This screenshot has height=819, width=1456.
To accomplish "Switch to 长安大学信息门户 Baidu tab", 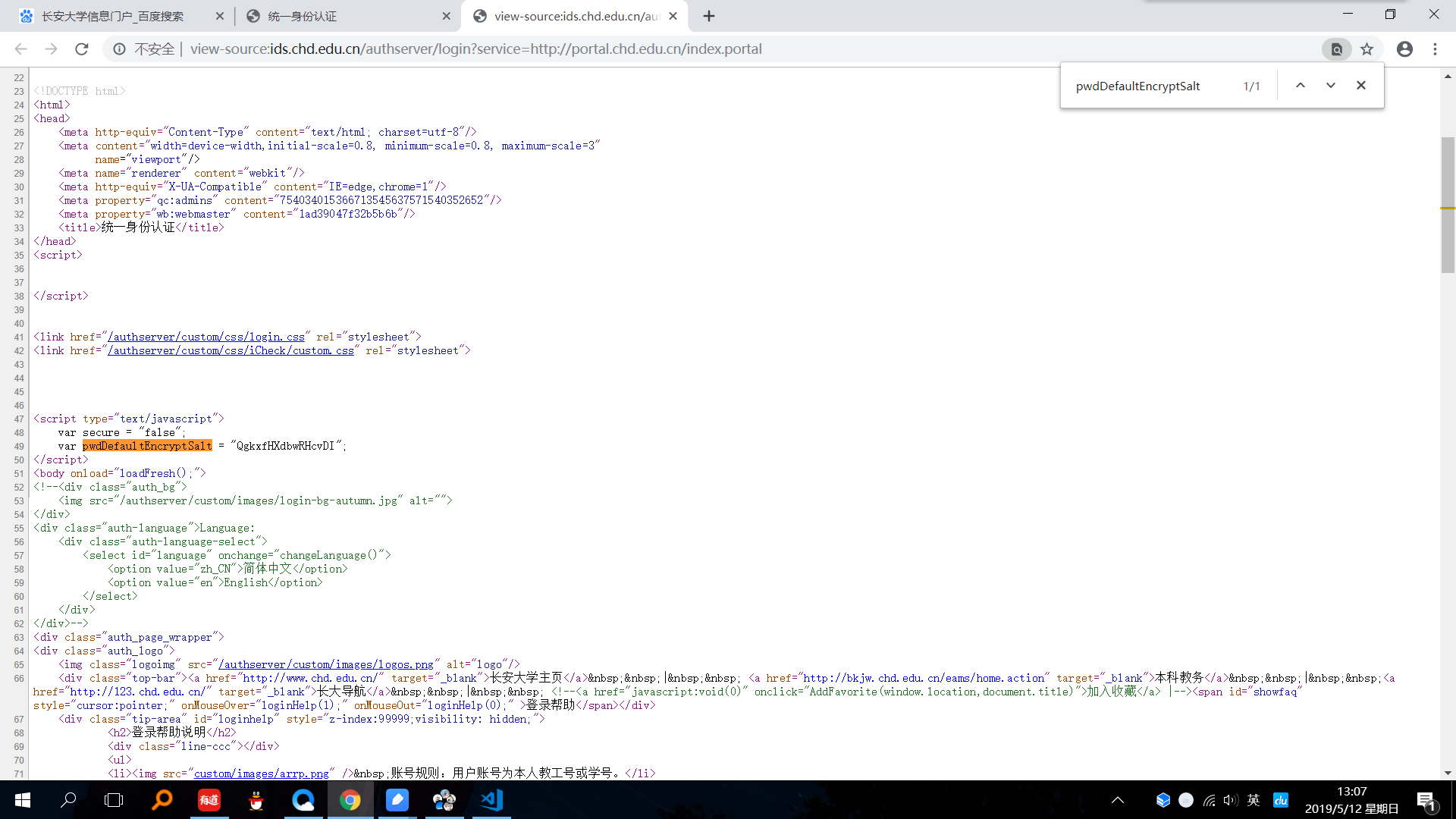I will 114,16.
